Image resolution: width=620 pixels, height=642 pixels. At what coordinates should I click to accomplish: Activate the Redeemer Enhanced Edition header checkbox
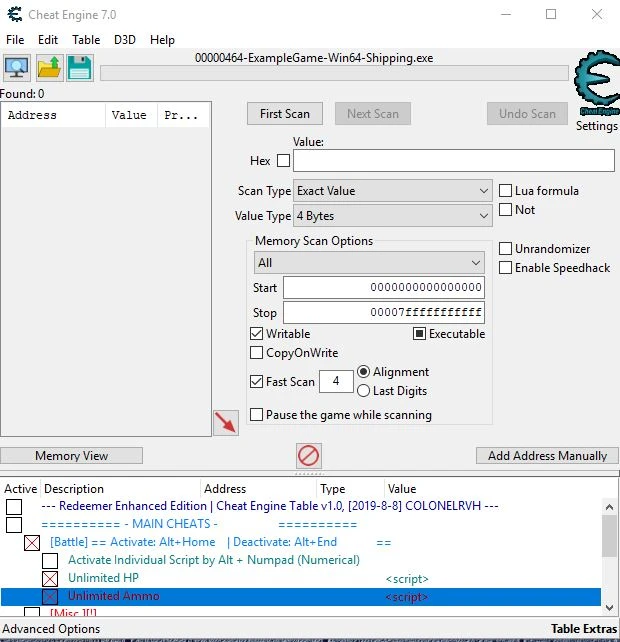[14, 506]
